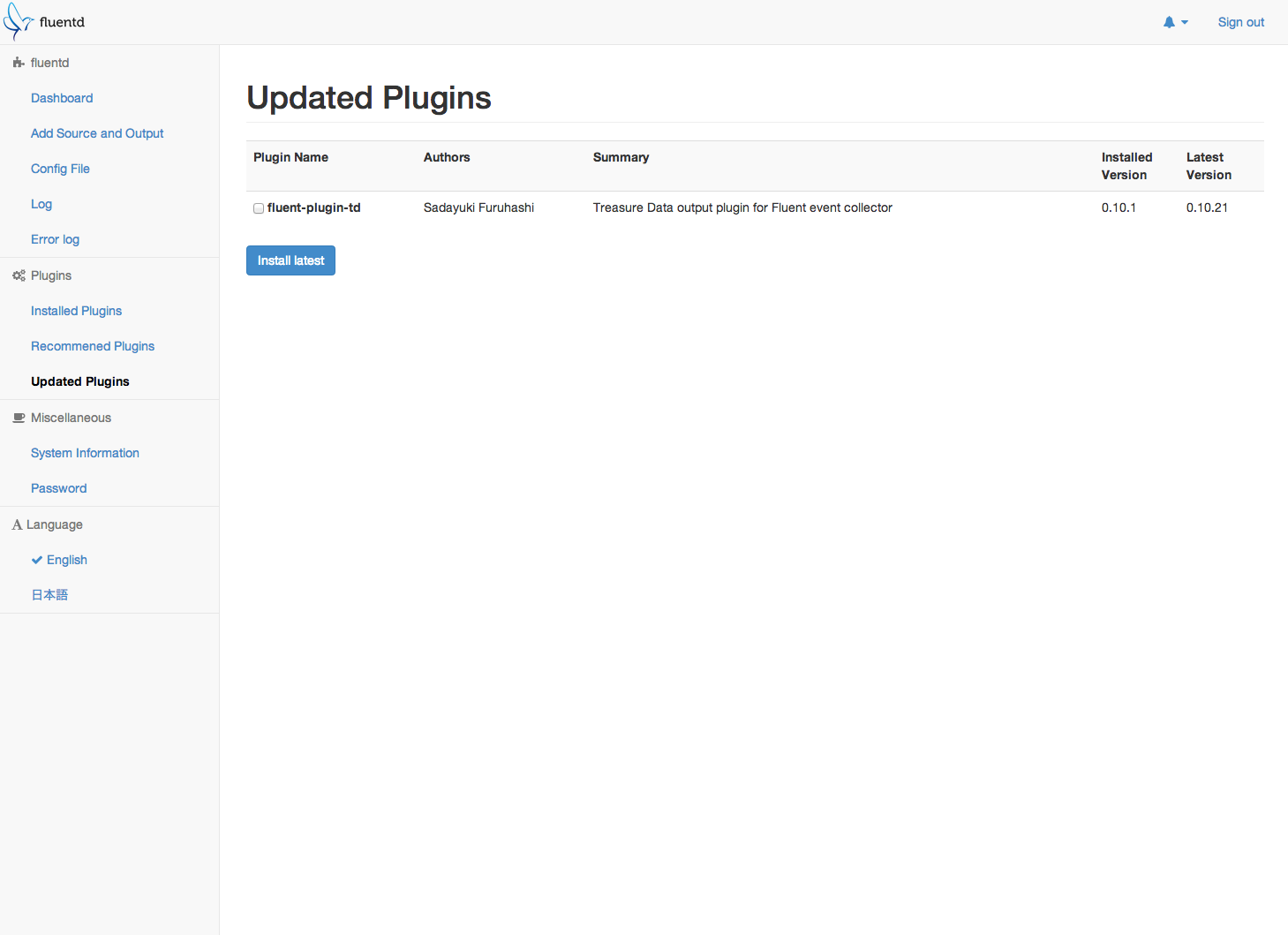Tick the fluent-plugin-td checkbox
The height and width of the screenshot is (935, 1288).
click(x=259, y=208)
